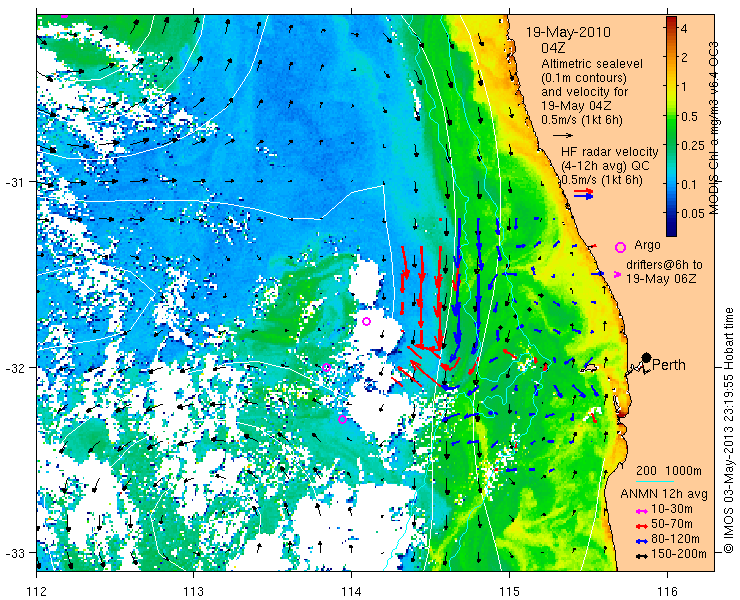Click the black Perth location dot
This screenshot has height=600, width=740.
coord(647,357)
